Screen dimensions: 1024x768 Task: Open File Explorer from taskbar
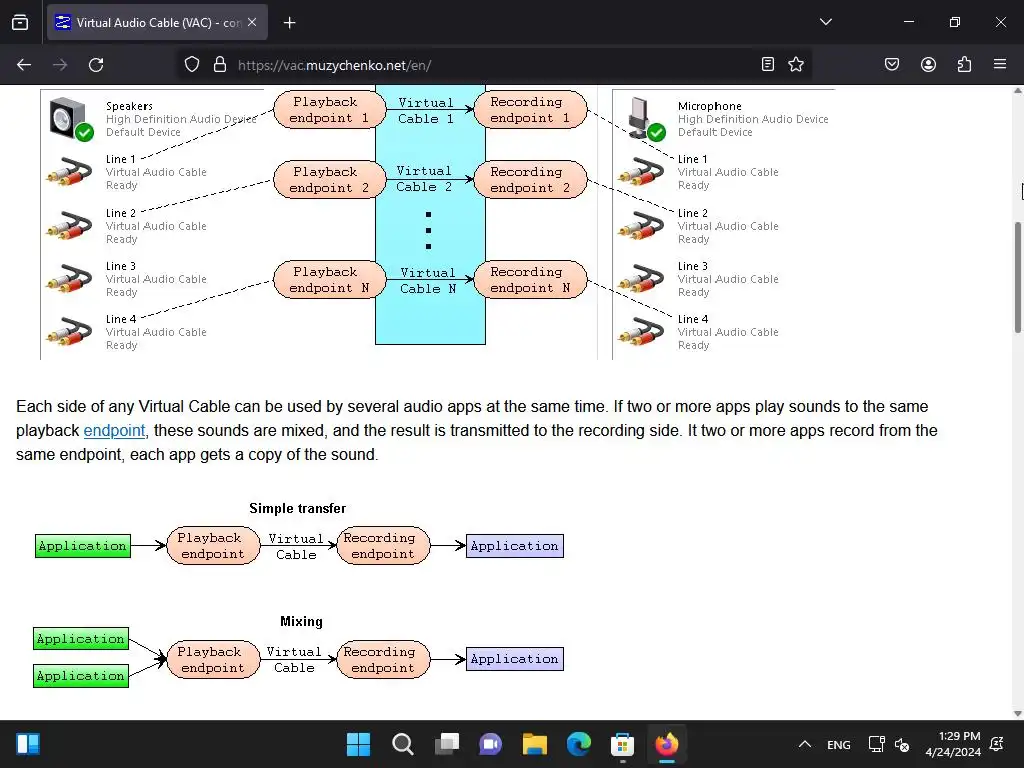534,744
